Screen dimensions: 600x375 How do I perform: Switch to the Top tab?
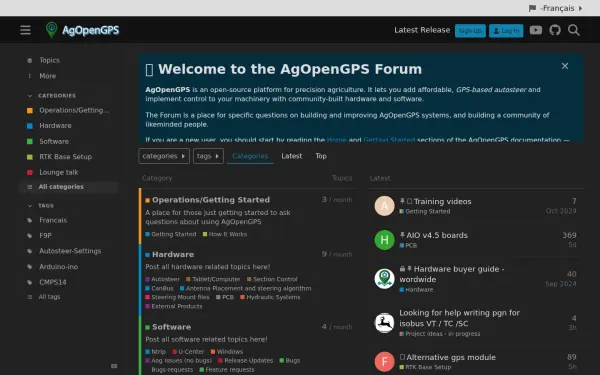click(x=321, y=156)
